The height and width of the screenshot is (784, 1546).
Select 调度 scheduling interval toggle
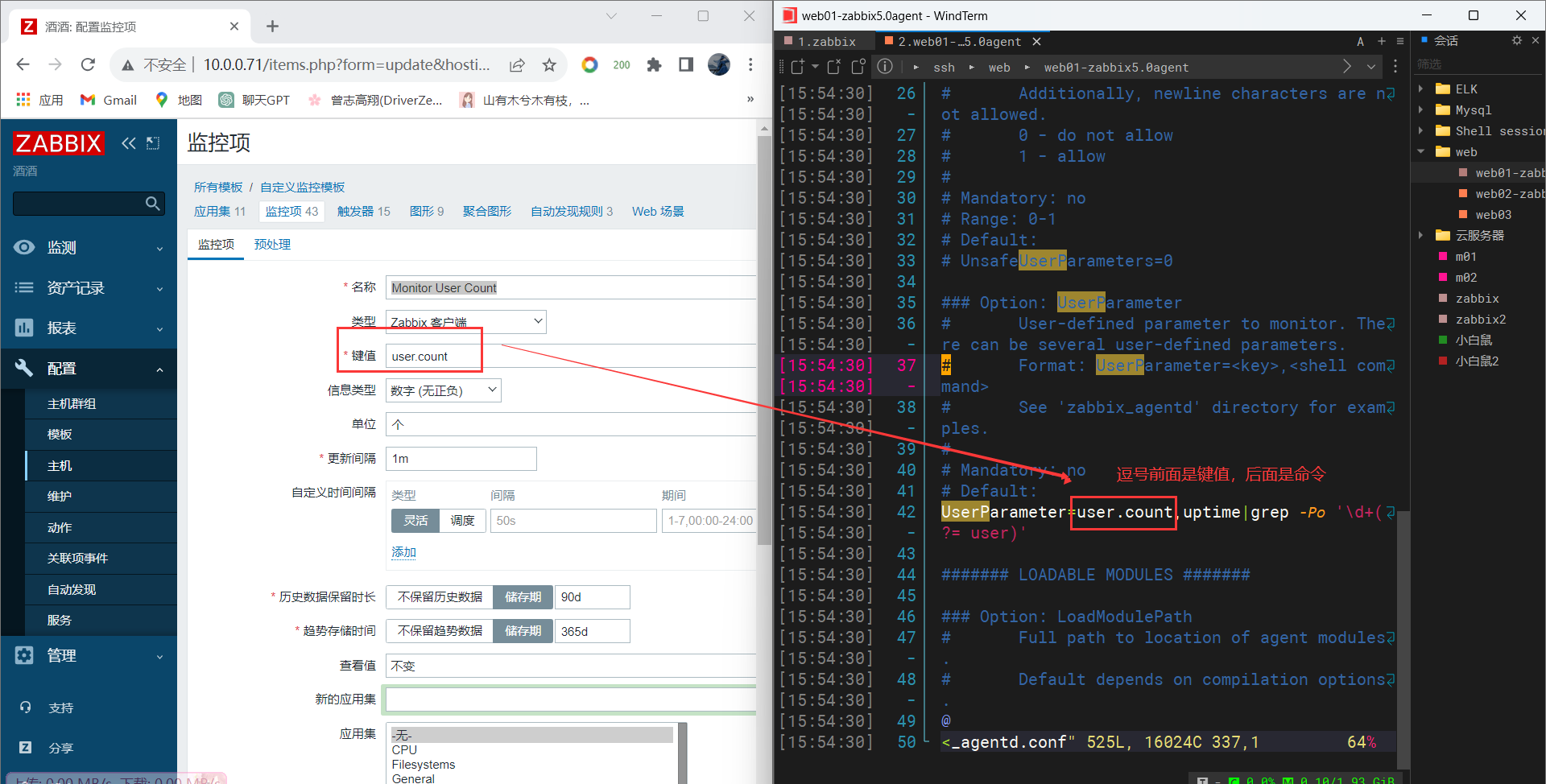click(462, 521)
